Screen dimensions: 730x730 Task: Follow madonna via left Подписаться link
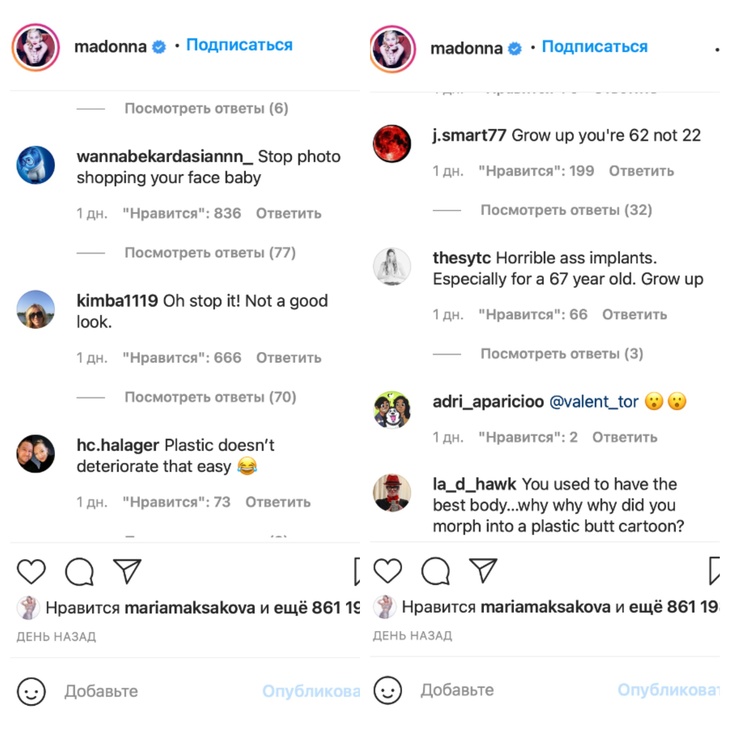(x=239, y=45)
